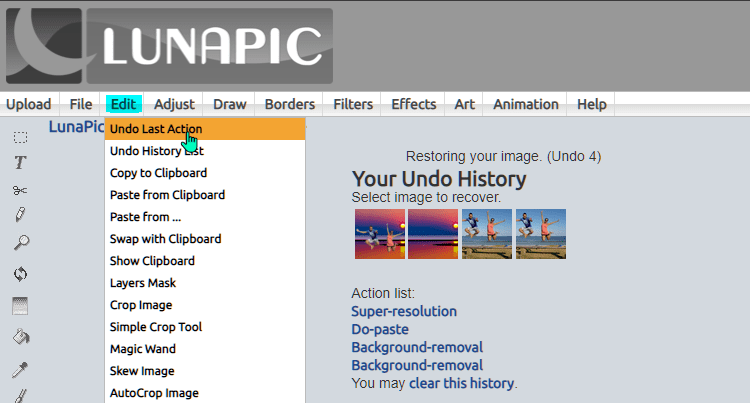750x403 pixels.
Task: Choose Magic Wand
Action: tap(205, 349)
